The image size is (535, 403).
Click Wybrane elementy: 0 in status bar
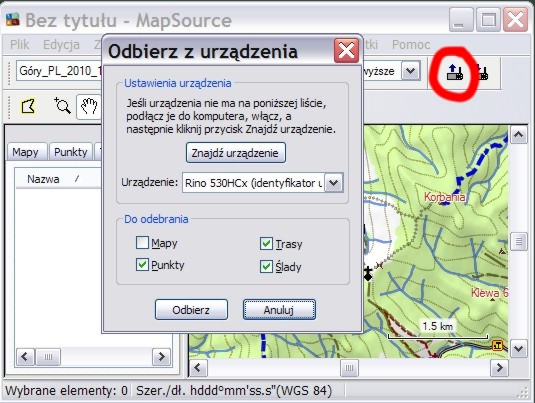click(66, 390)
